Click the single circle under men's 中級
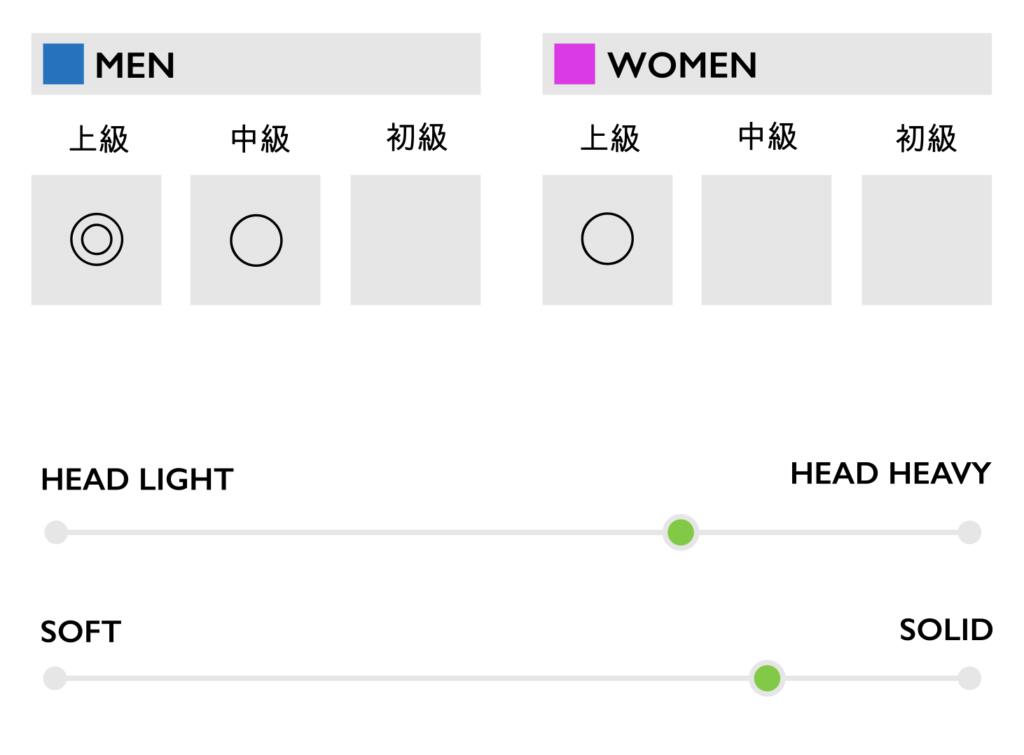This screenshot has height=755, width=1024. point(256,240)
